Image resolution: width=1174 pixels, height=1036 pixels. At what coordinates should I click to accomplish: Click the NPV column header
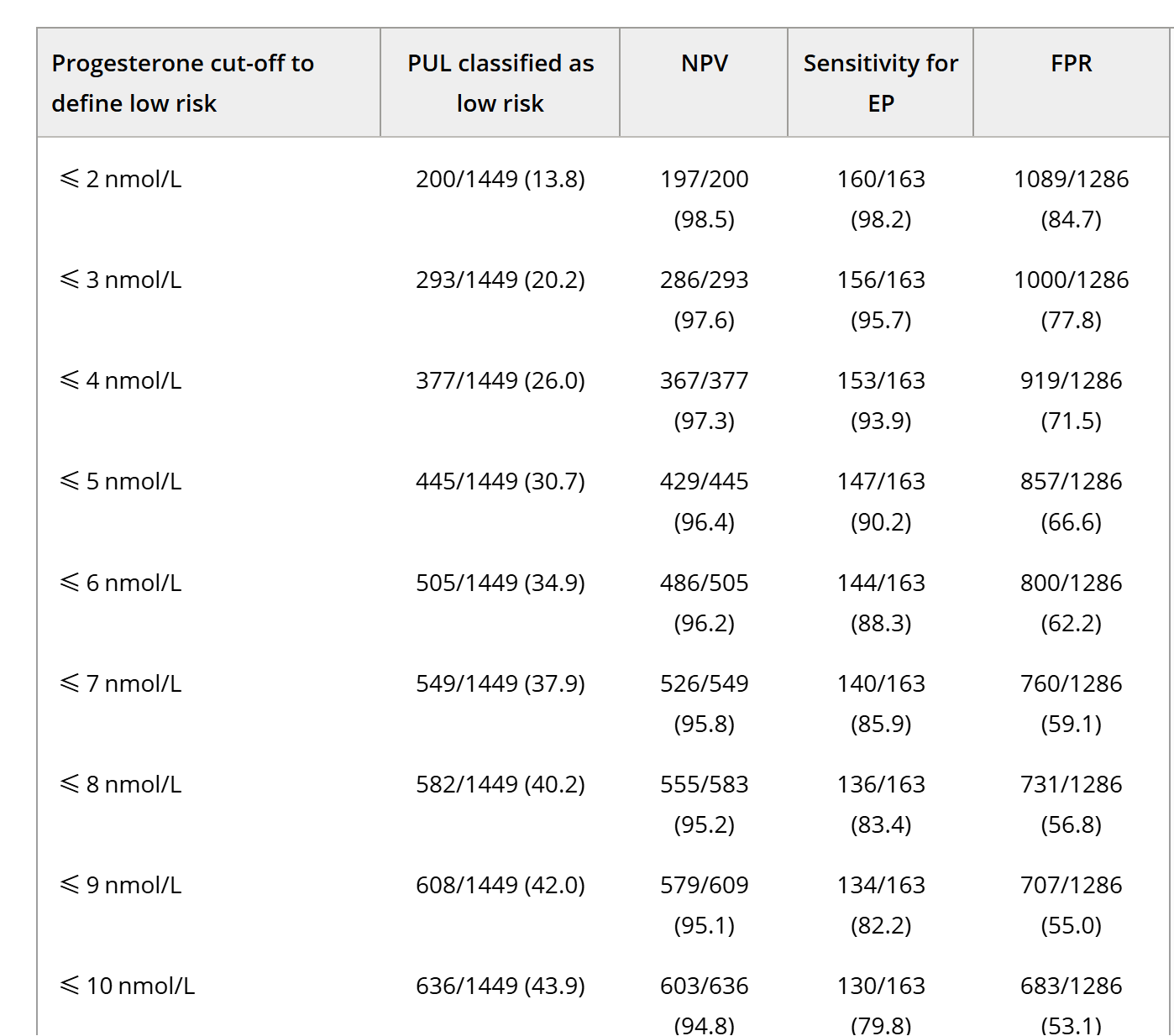(704, 64)
